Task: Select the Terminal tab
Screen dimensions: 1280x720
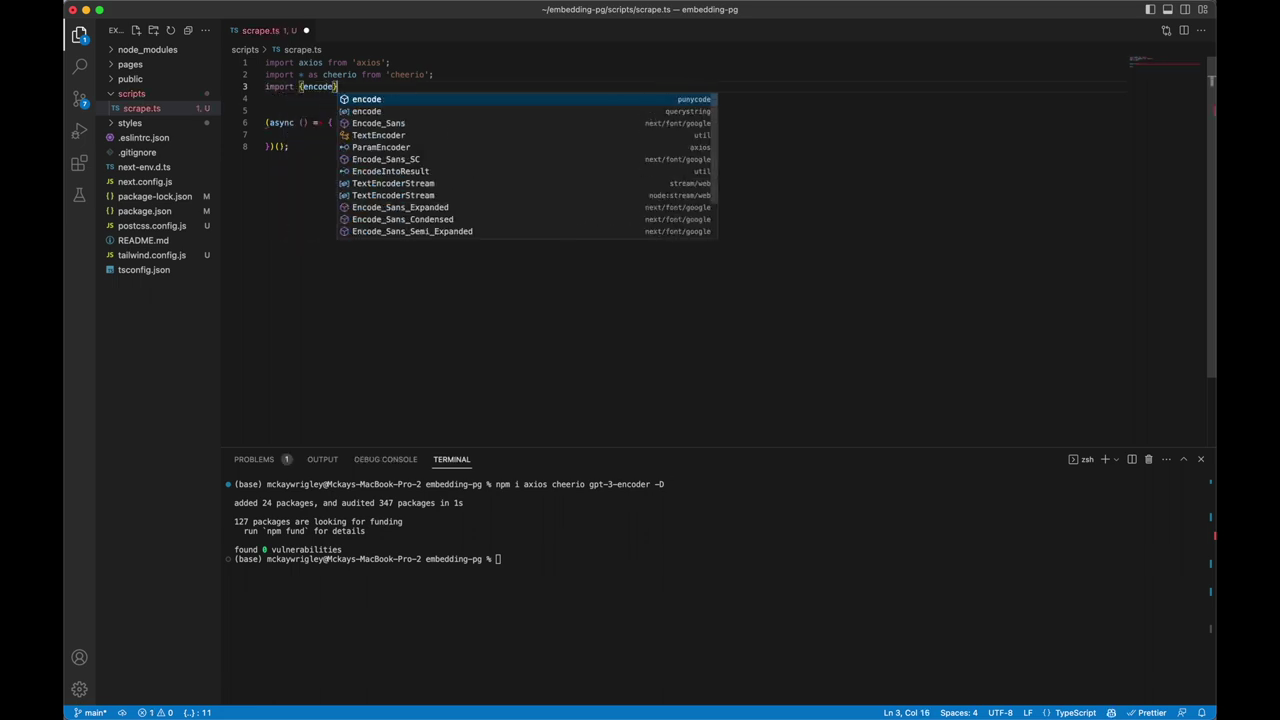Action: [451, 459]
